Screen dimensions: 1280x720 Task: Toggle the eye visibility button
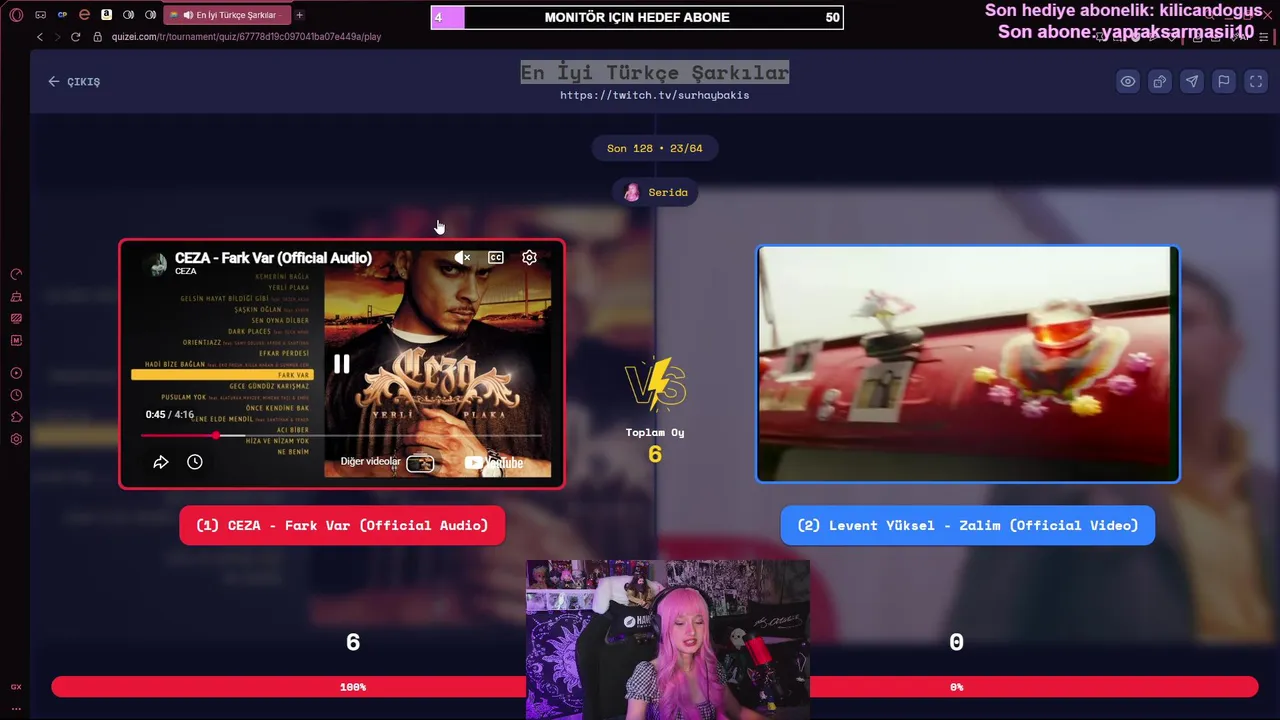[1127, 82]
